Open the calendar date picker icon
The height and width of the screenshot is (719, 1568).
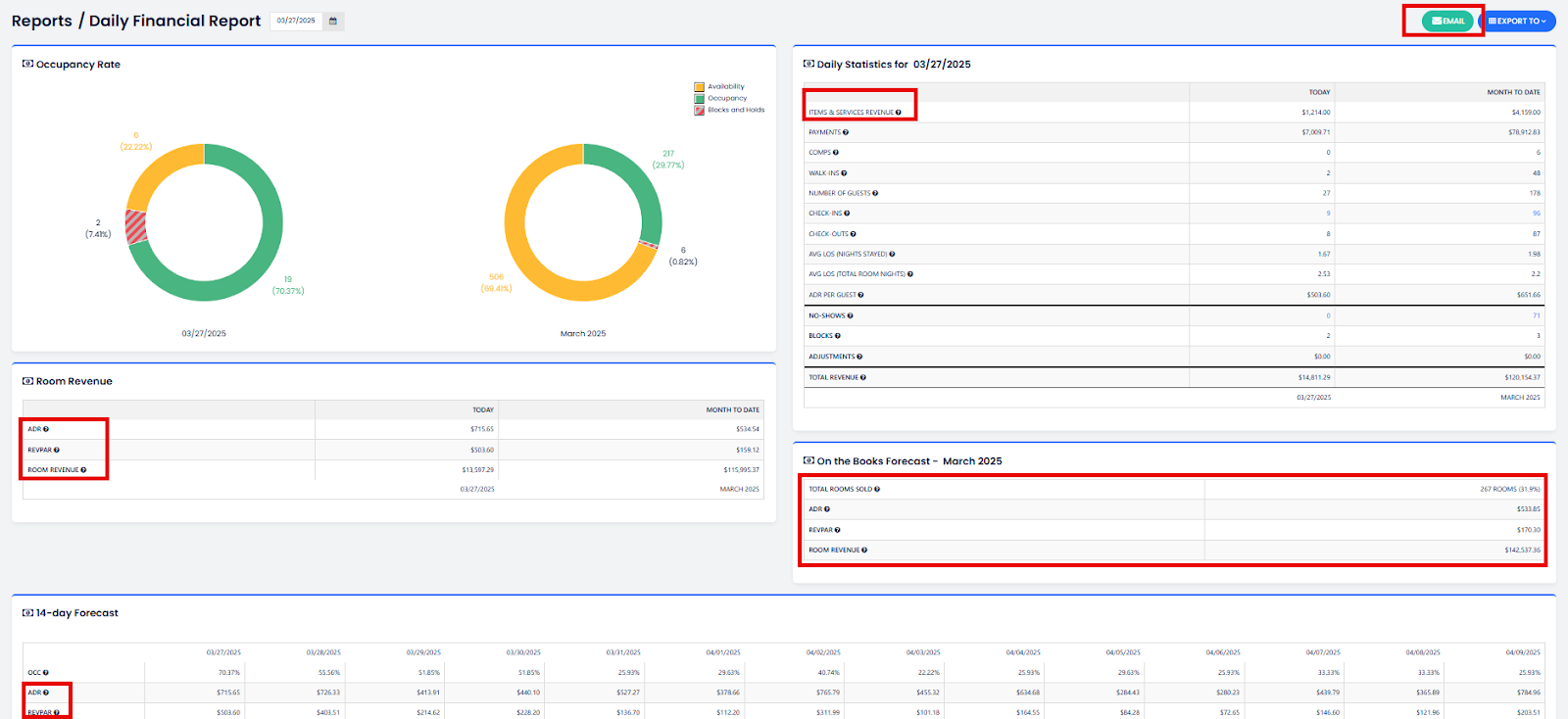[333, 21]
